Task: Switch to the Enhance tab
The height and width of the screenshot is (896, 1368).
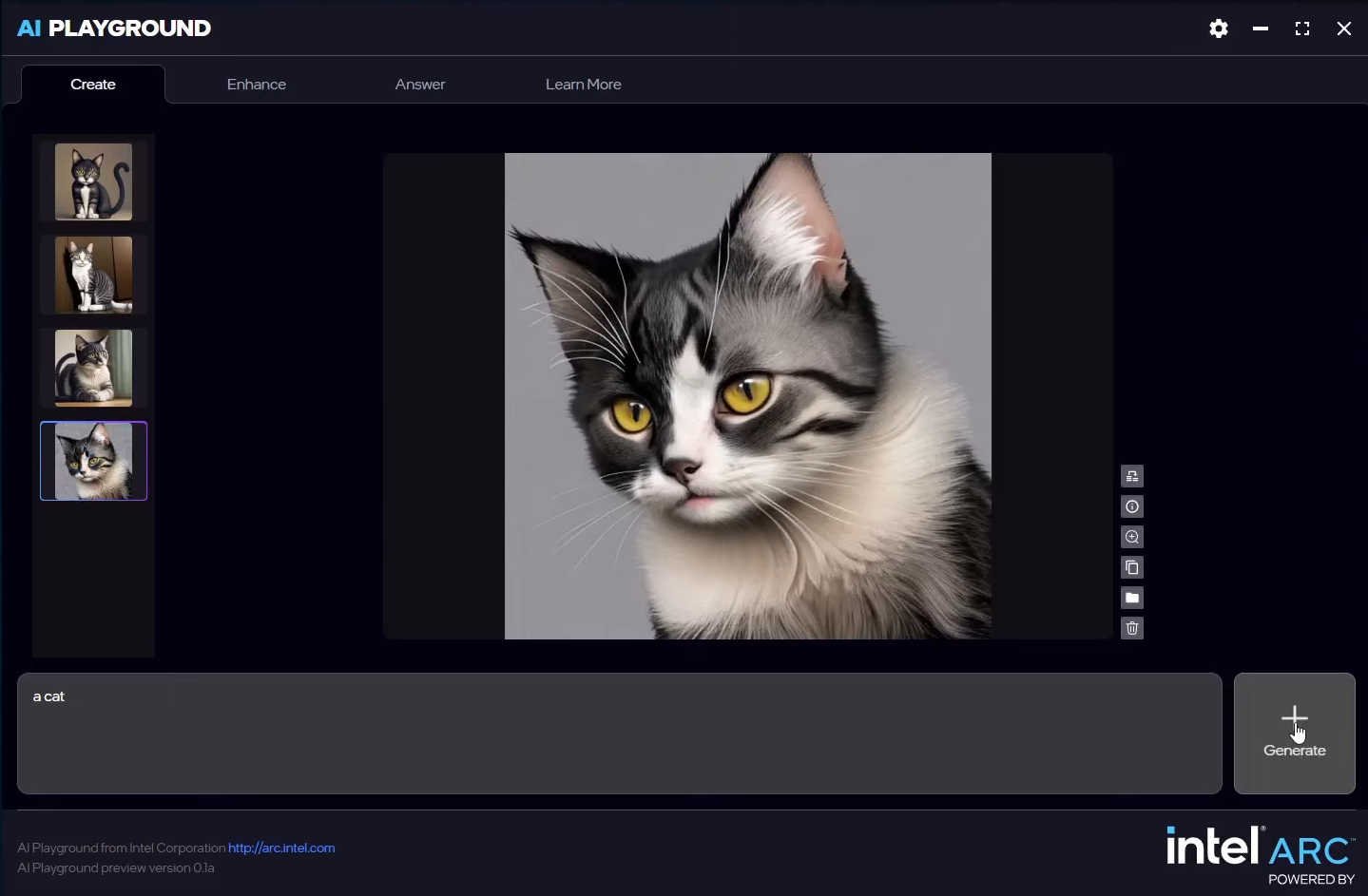Action: [x=256, y=84]
